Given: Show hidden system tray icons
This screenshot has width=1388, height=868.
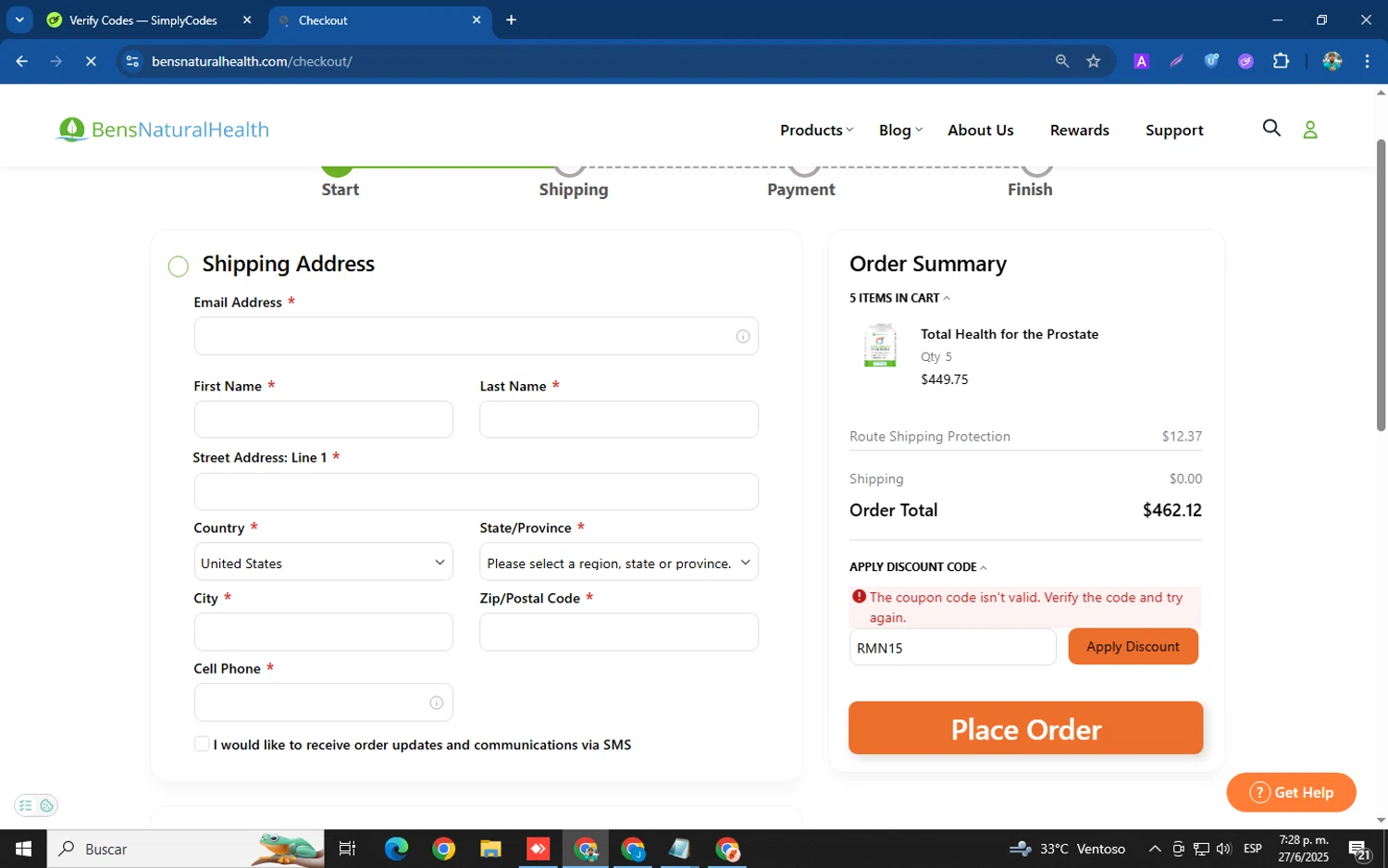Looking at the screenshot, I should pos(1155,849).
